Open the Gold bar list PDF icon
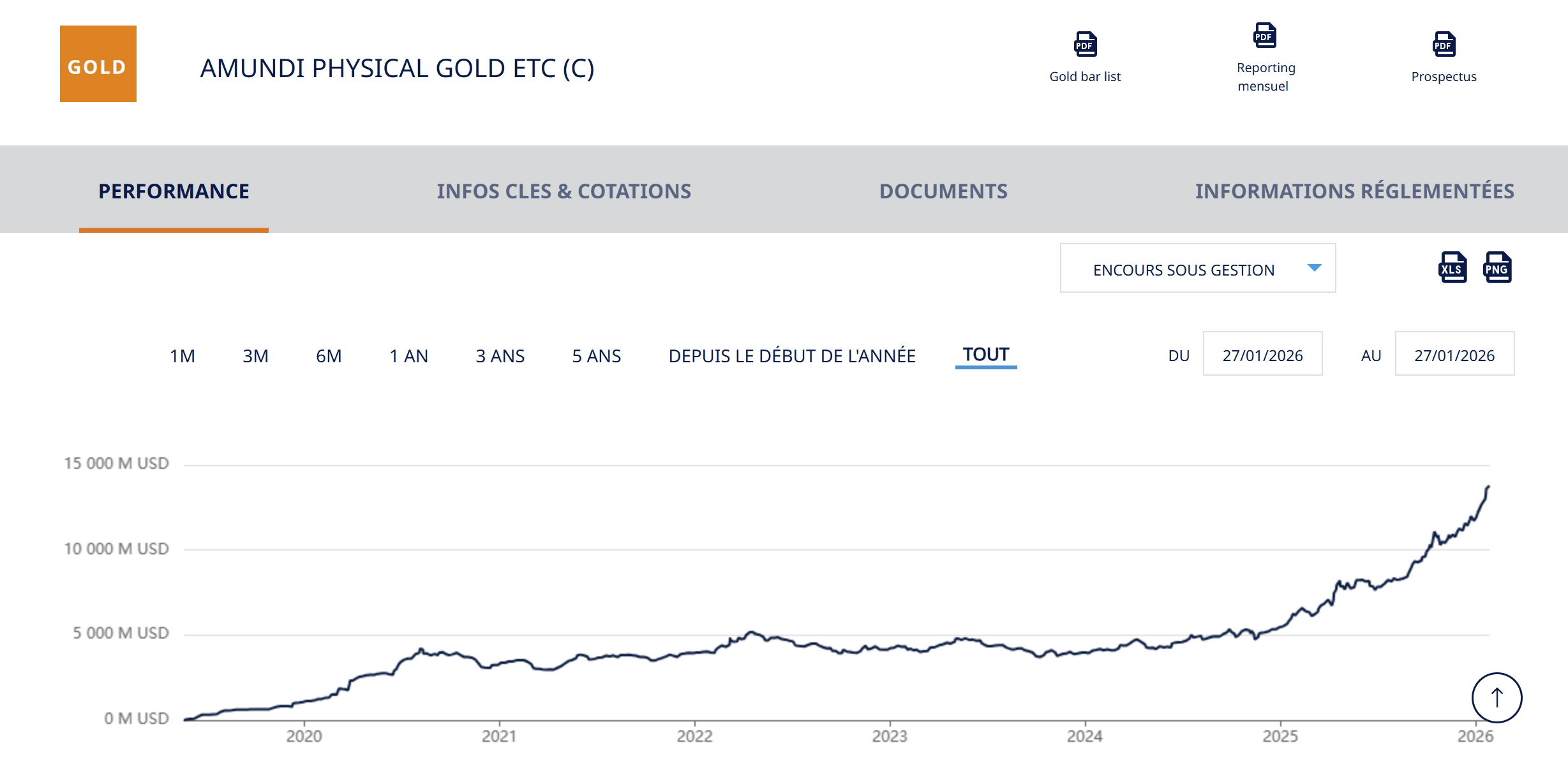The width and height of the screenshot is (1568, 775). 1085,45
